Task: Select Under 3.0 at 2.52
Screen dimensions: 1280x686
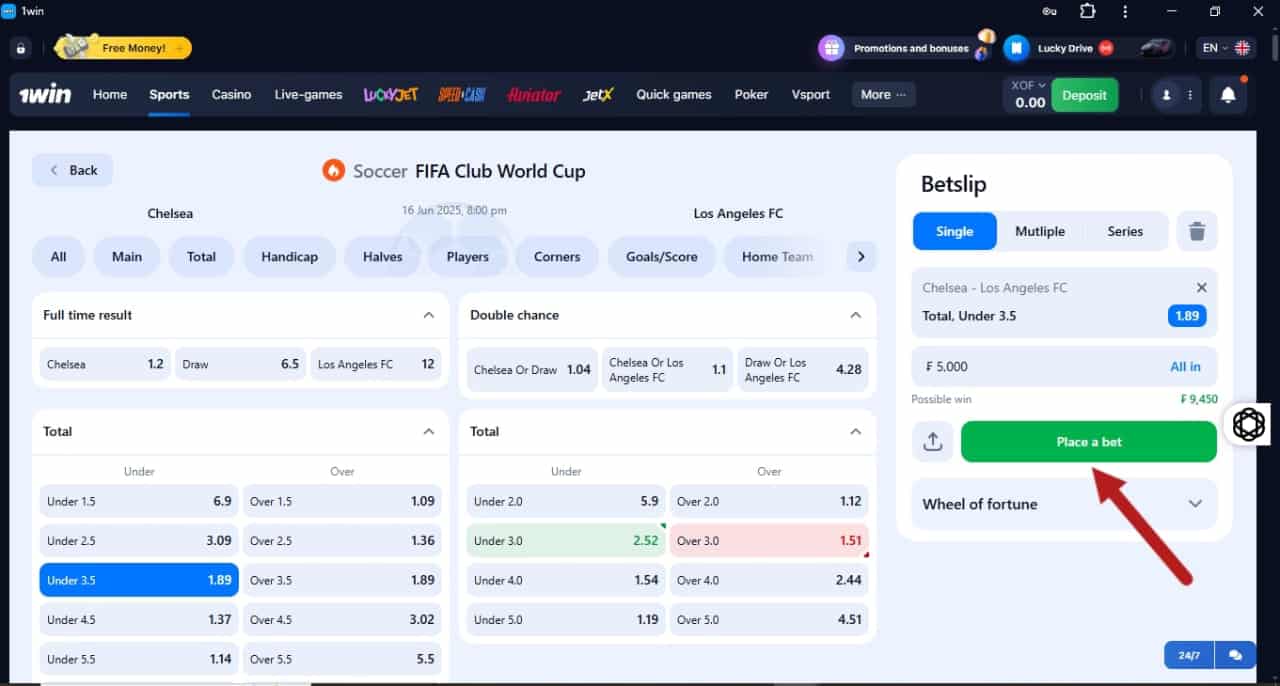Action: click(566, 541)
